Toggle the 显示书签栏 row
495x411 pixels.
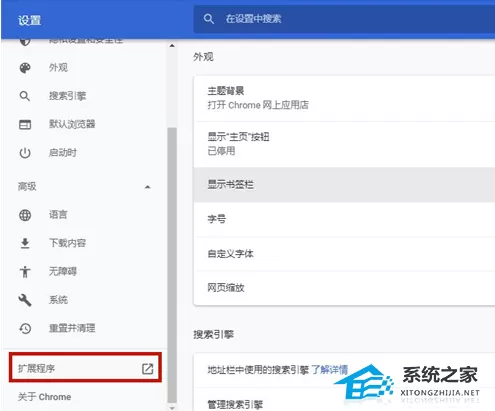[344, 185]
